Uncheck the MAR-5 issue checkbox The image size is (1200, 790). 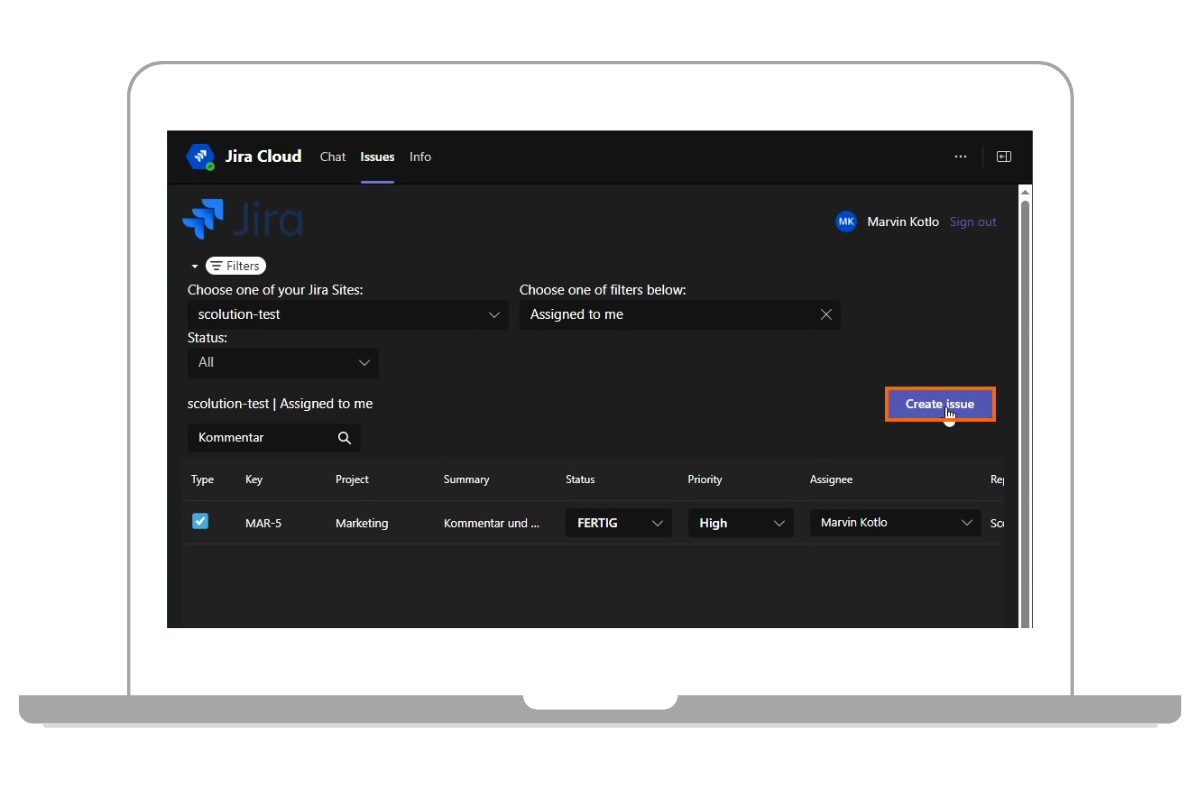tap(200, 521)
